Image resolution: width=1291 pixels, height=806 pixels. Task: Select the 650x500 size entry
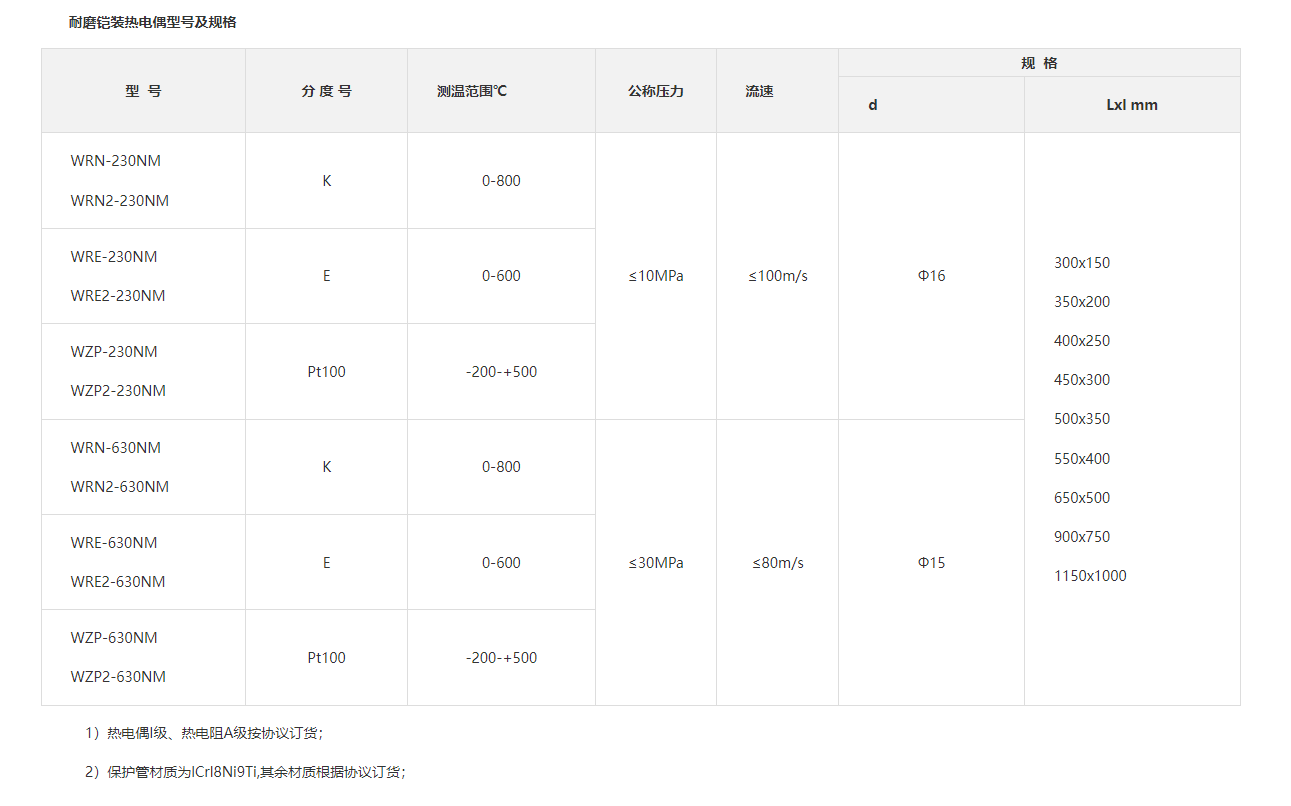click(1082, 498)
